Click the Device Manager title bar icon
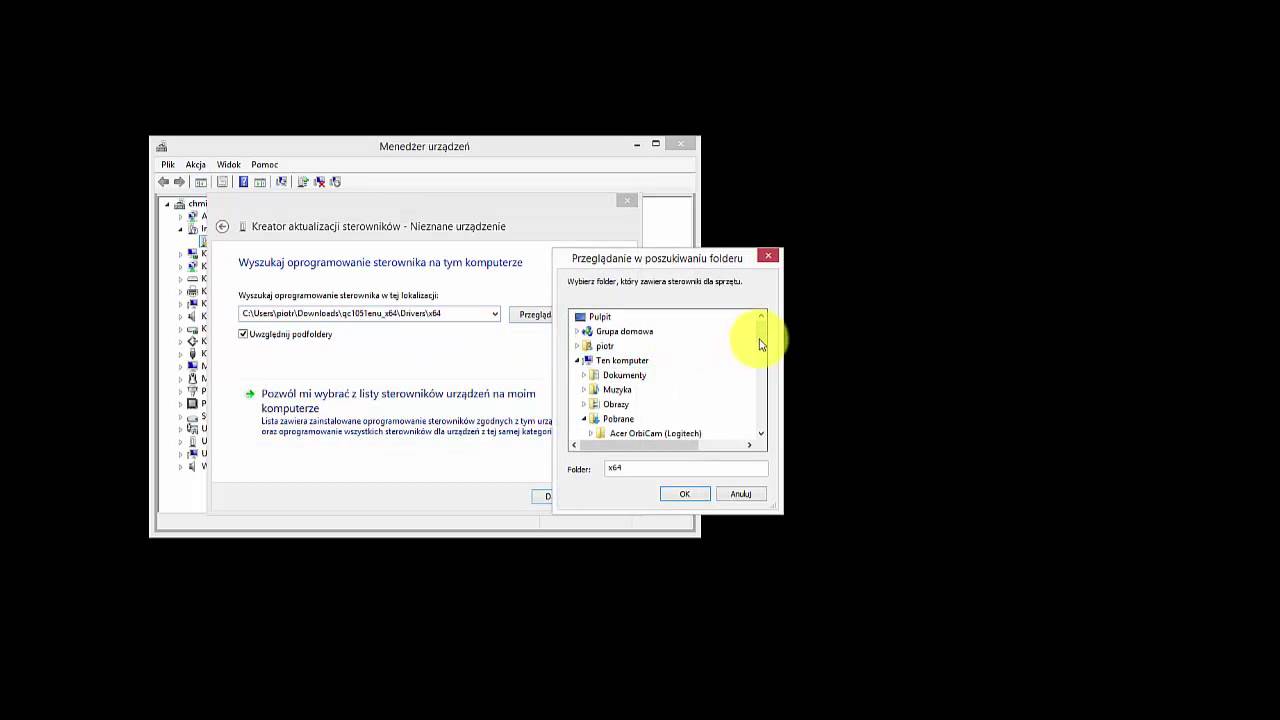 tap(162, 147)
